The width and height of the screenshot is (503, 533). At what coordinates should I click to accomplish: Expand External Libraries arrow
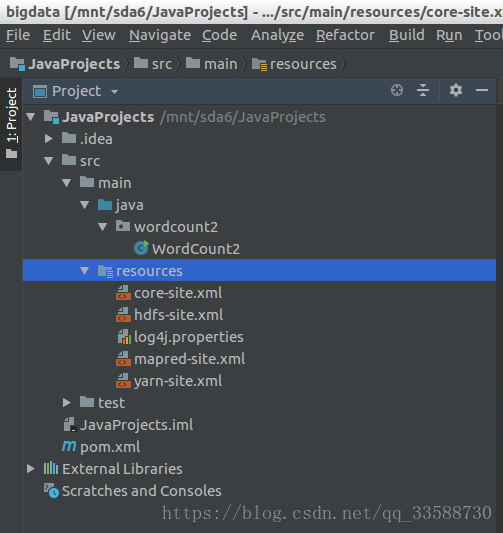(31, 468)
